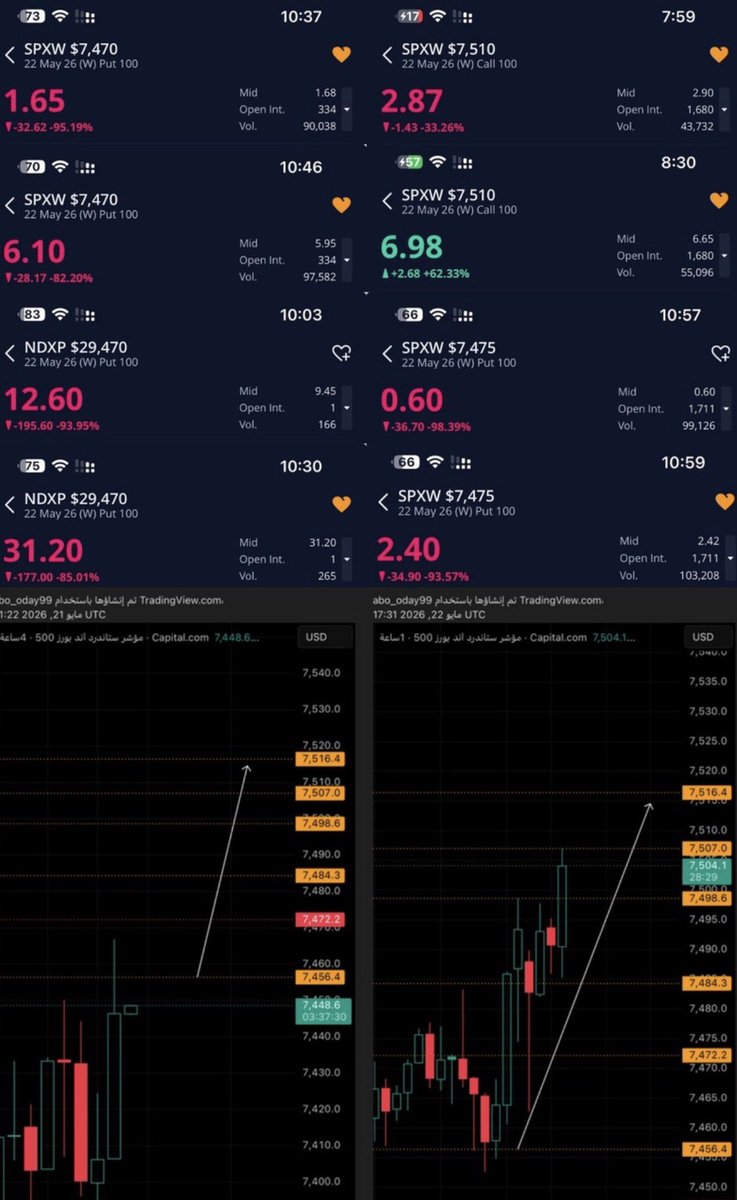Select 7,516.4 price label on right chart
The height and width of the screenshot is (1200, 737).
(706, 793)
